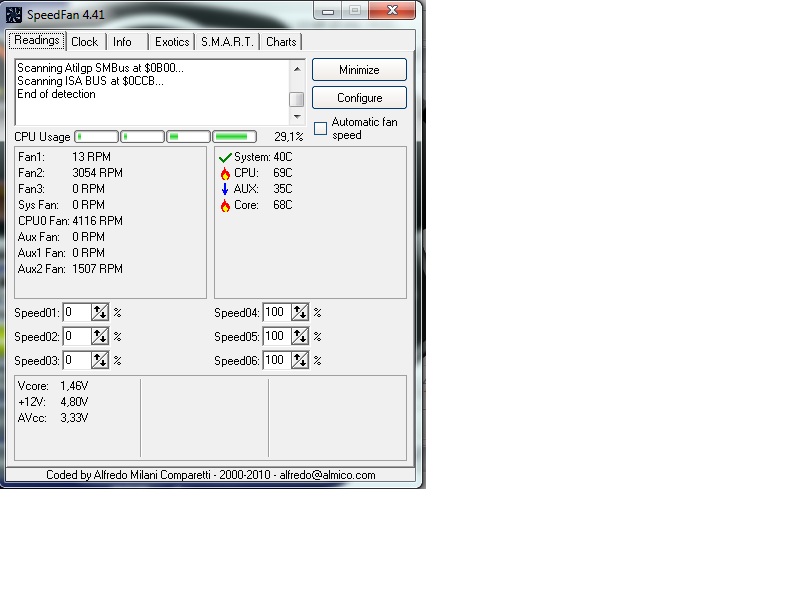
Task: Click the Speed05 percentage input field
Action: click(277, 336)
